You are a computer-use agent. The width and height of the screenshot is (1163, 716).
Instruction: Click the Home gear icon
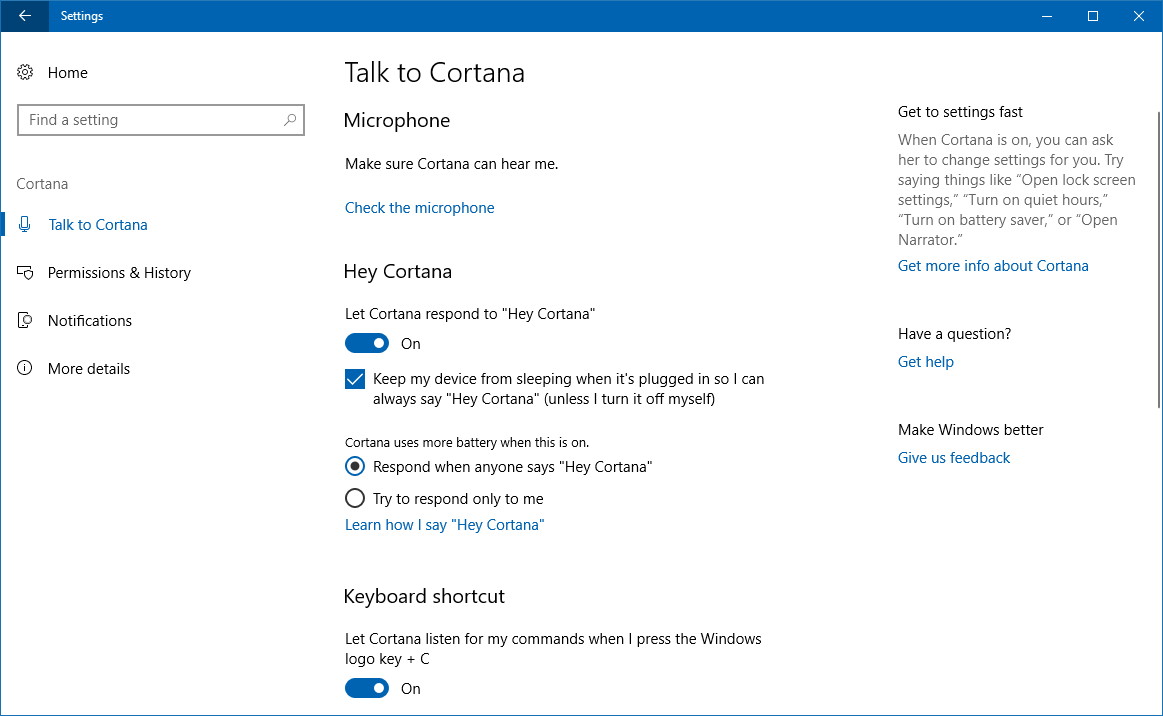coord(25,72)
